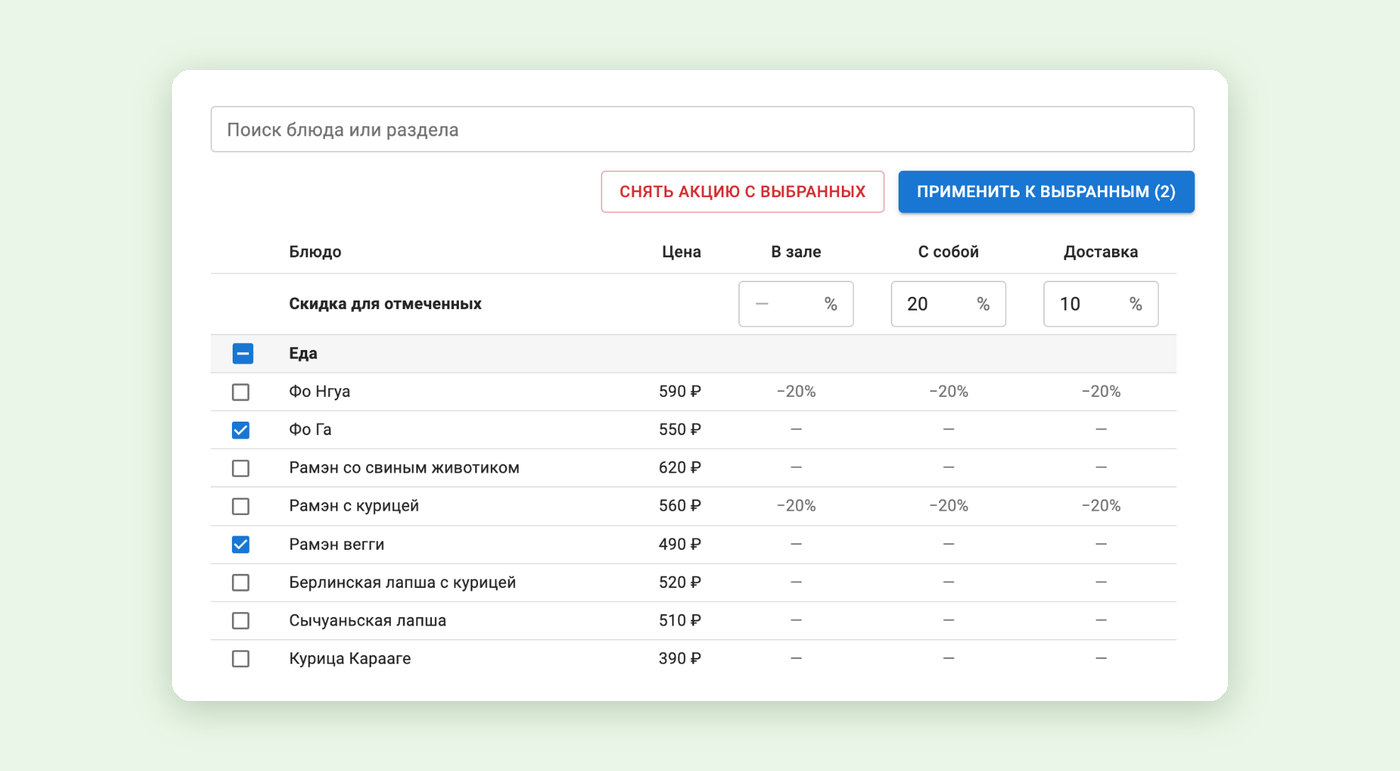Click the Фо Га dish name
Viewport: 1400px width, 771px height.
[310, 430]
